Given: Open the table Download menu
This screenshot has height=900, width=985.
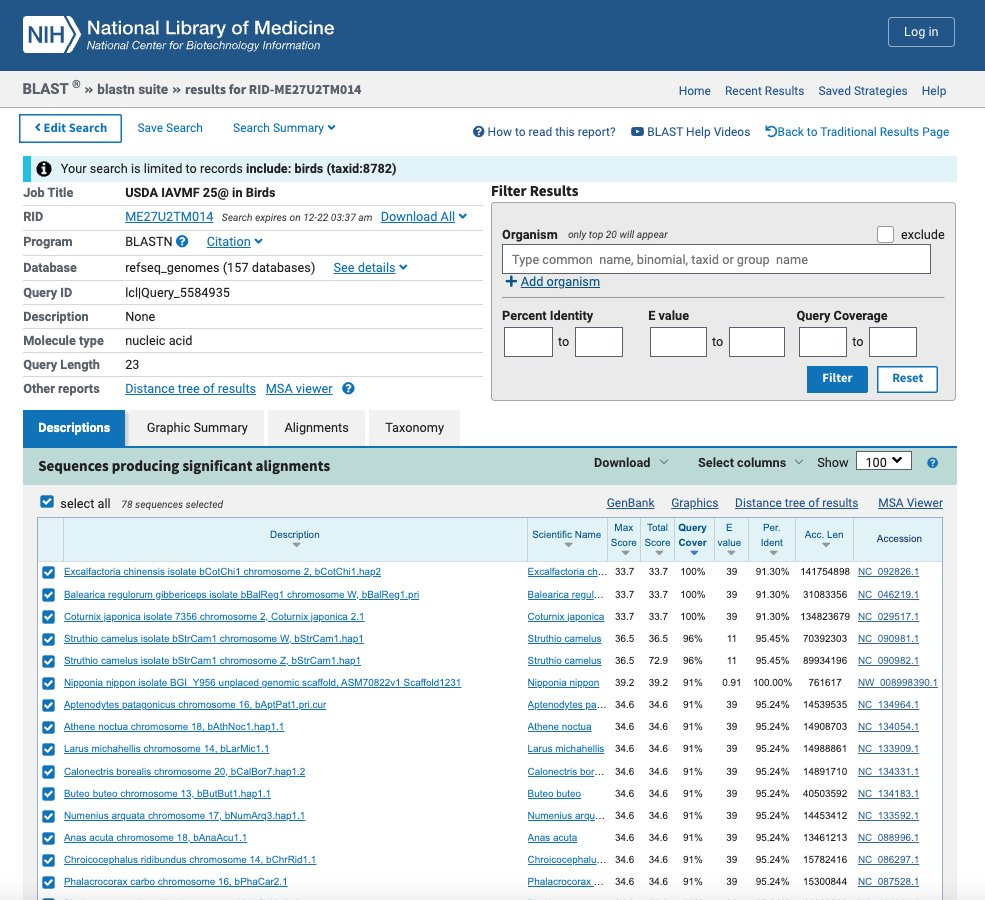Looking at the screenshot, I should click(x=631, y=463).
